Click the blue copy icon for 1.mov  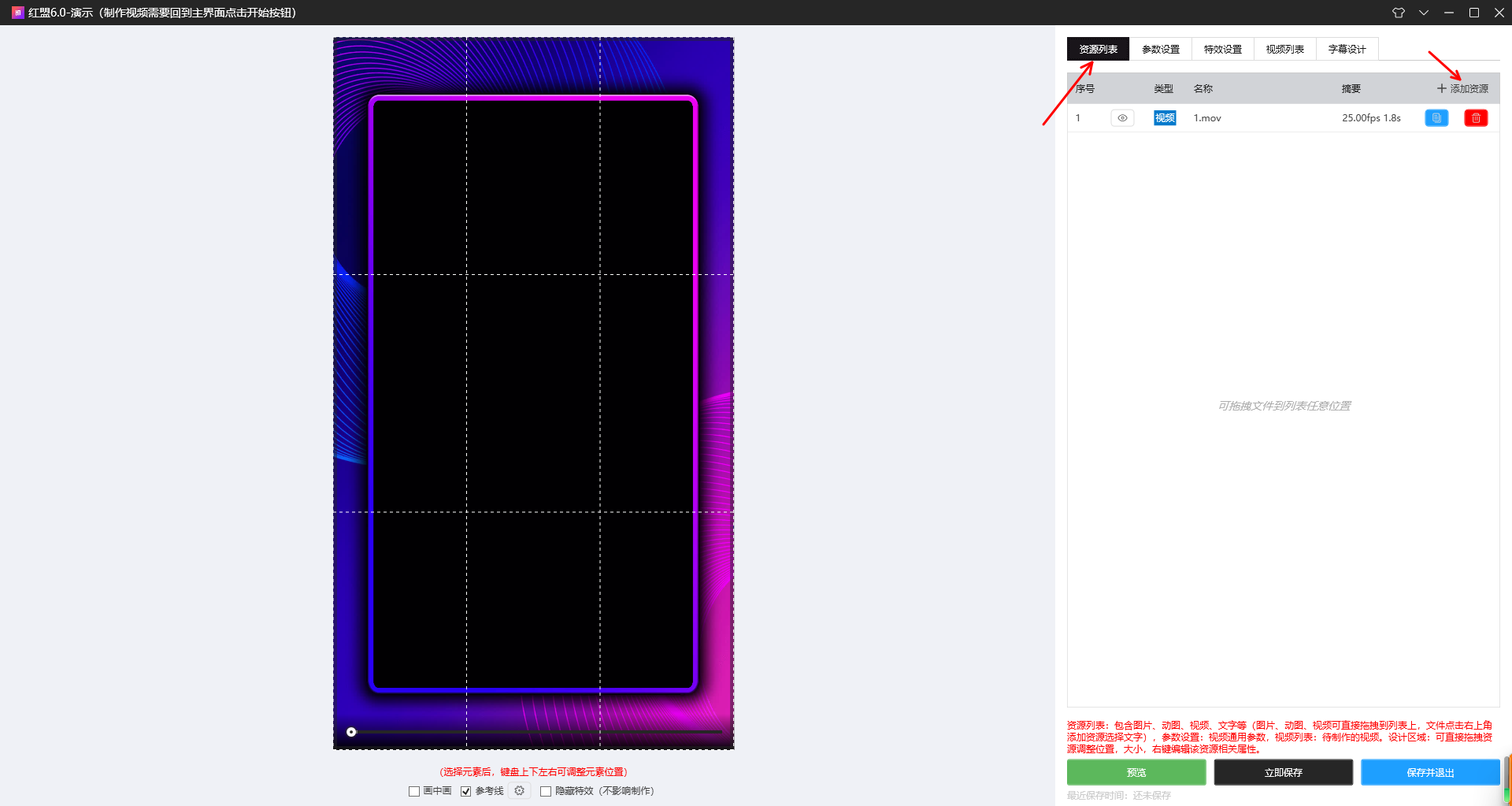click(1436, 118)
